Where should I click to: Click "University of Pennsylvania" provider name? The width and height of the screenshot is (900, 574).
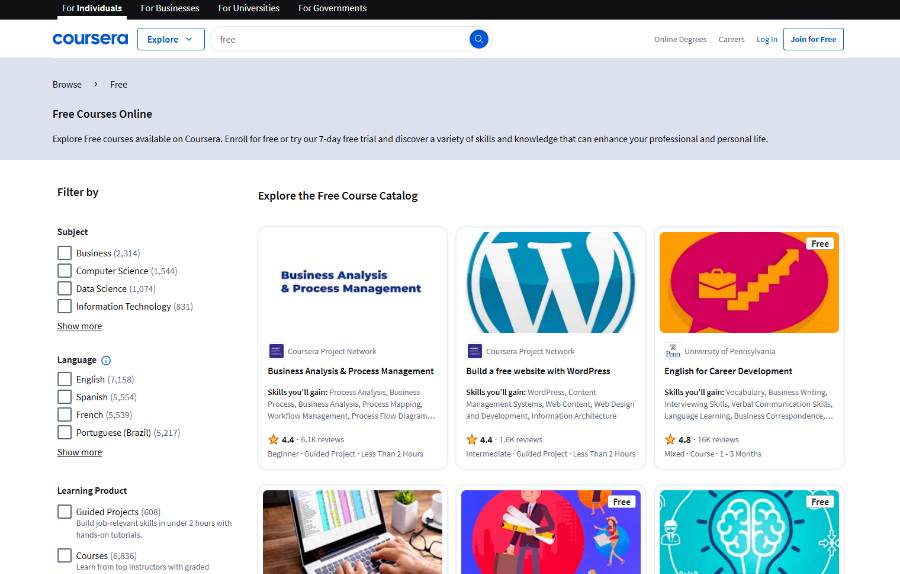tap(730, 351)
